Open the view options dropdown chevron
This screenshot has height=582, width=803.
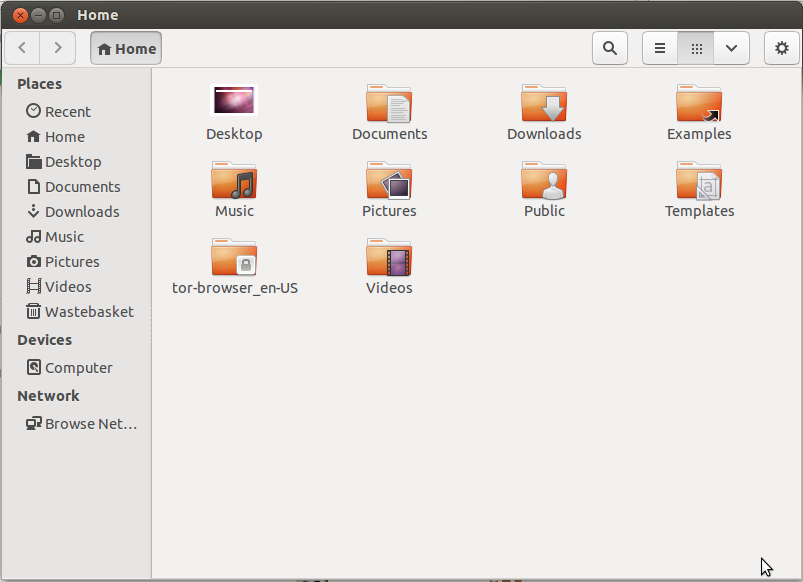pyautogui.click(x=731, y=47)
